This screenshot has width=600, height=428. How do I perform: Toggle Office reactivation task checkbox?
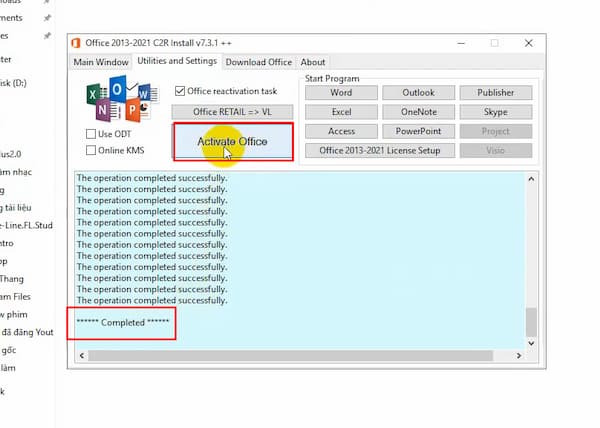pos(180,91)
